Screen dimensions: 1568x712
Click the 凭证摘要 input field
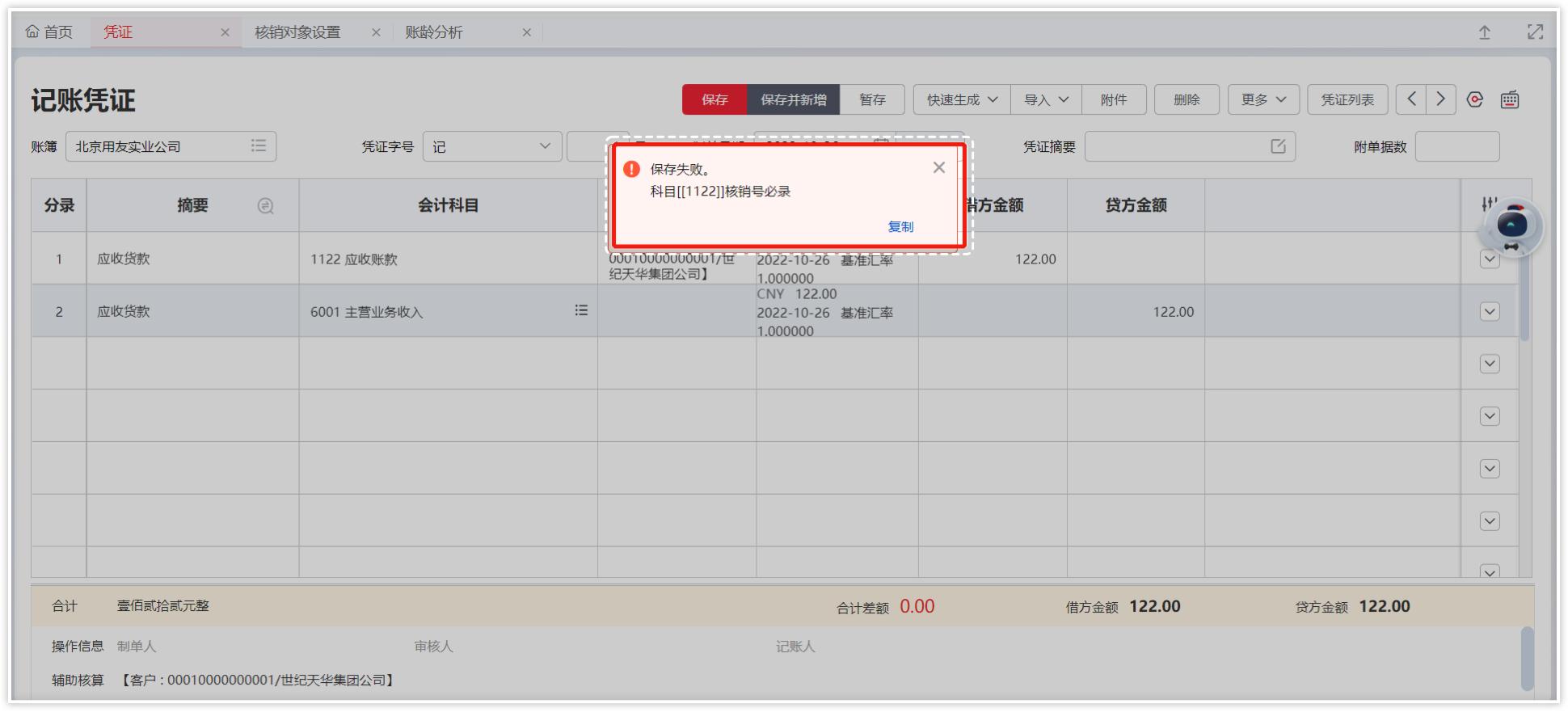(1190, 146)
